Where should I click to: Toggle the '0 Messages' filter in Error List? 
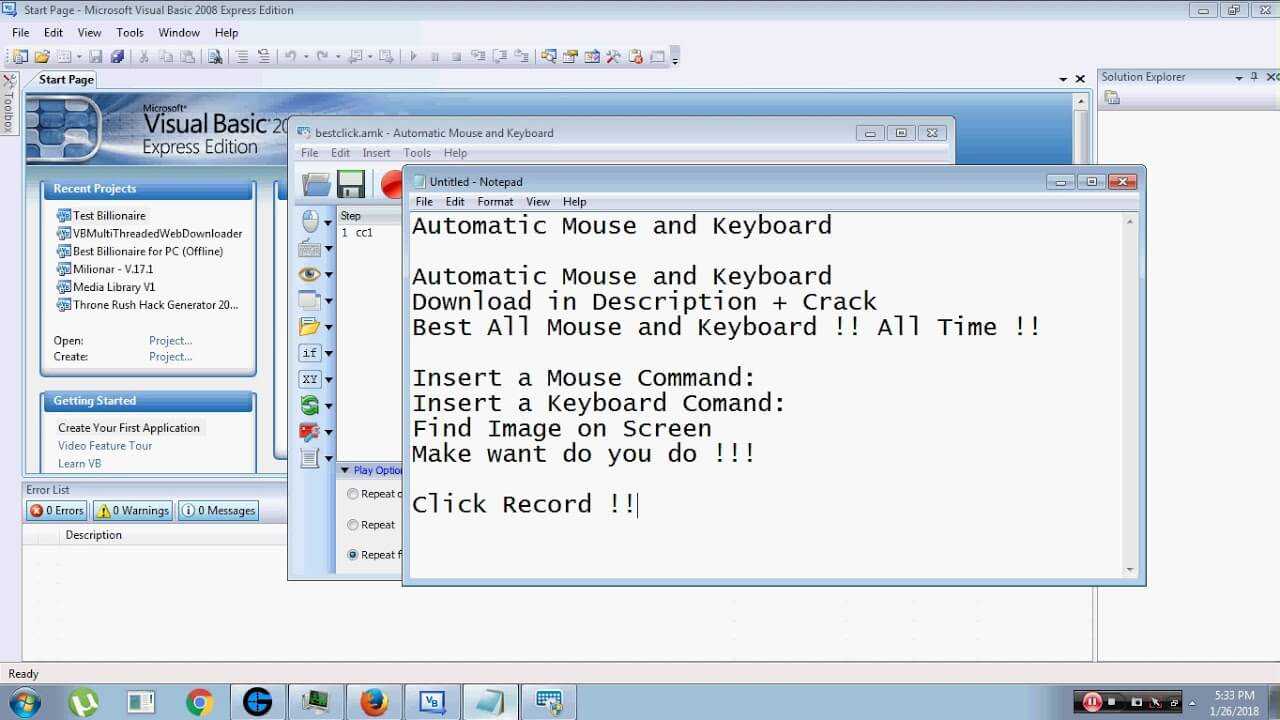click(x=219, y=511)
